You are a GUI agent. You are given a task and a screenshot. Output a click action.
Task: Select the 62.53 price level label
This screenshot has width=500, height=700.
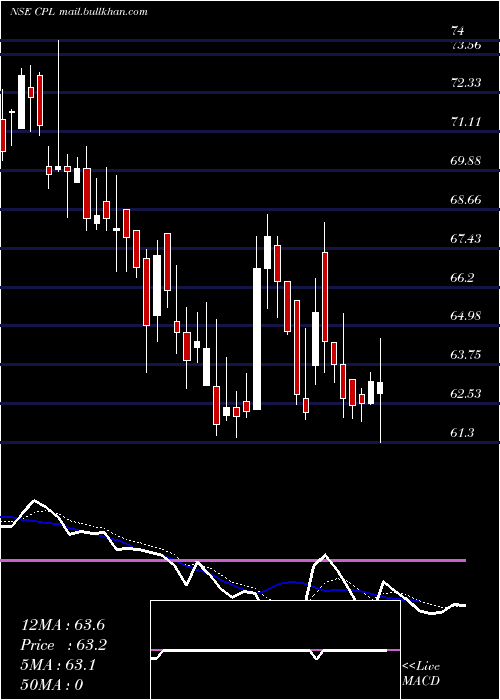[x=466, y=394]
